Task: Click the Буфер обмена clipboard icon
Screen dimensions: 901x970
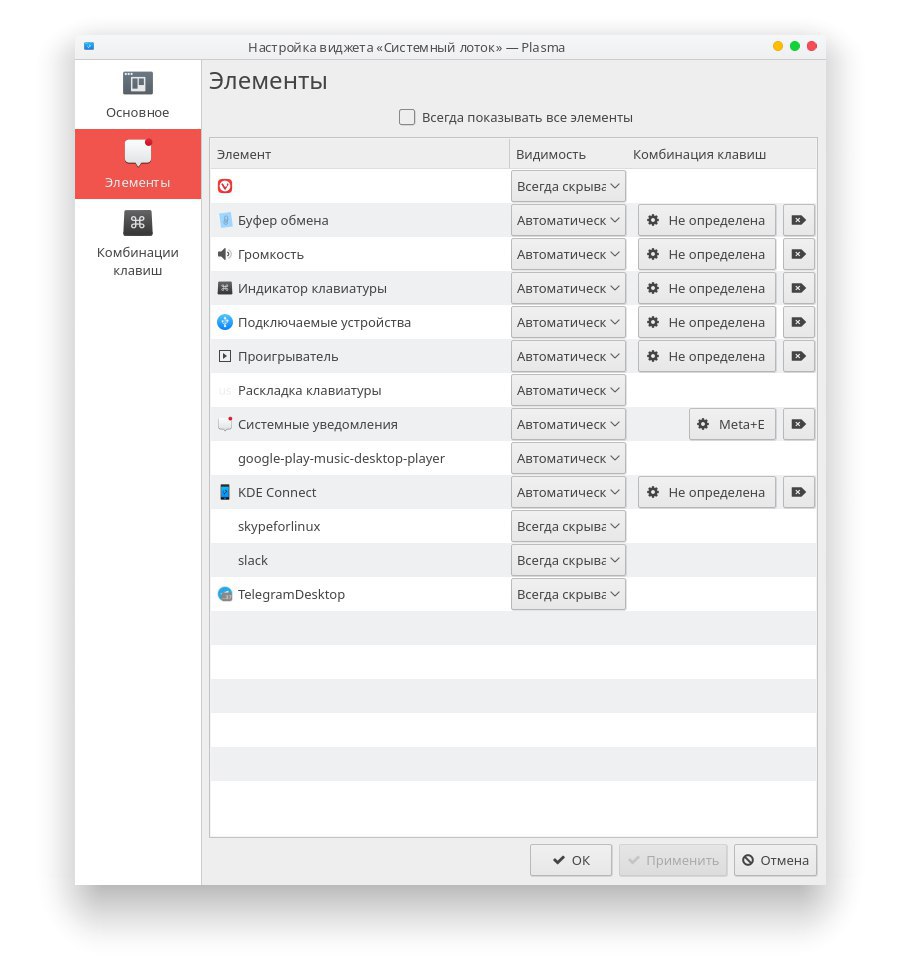Action: [225, 220]
